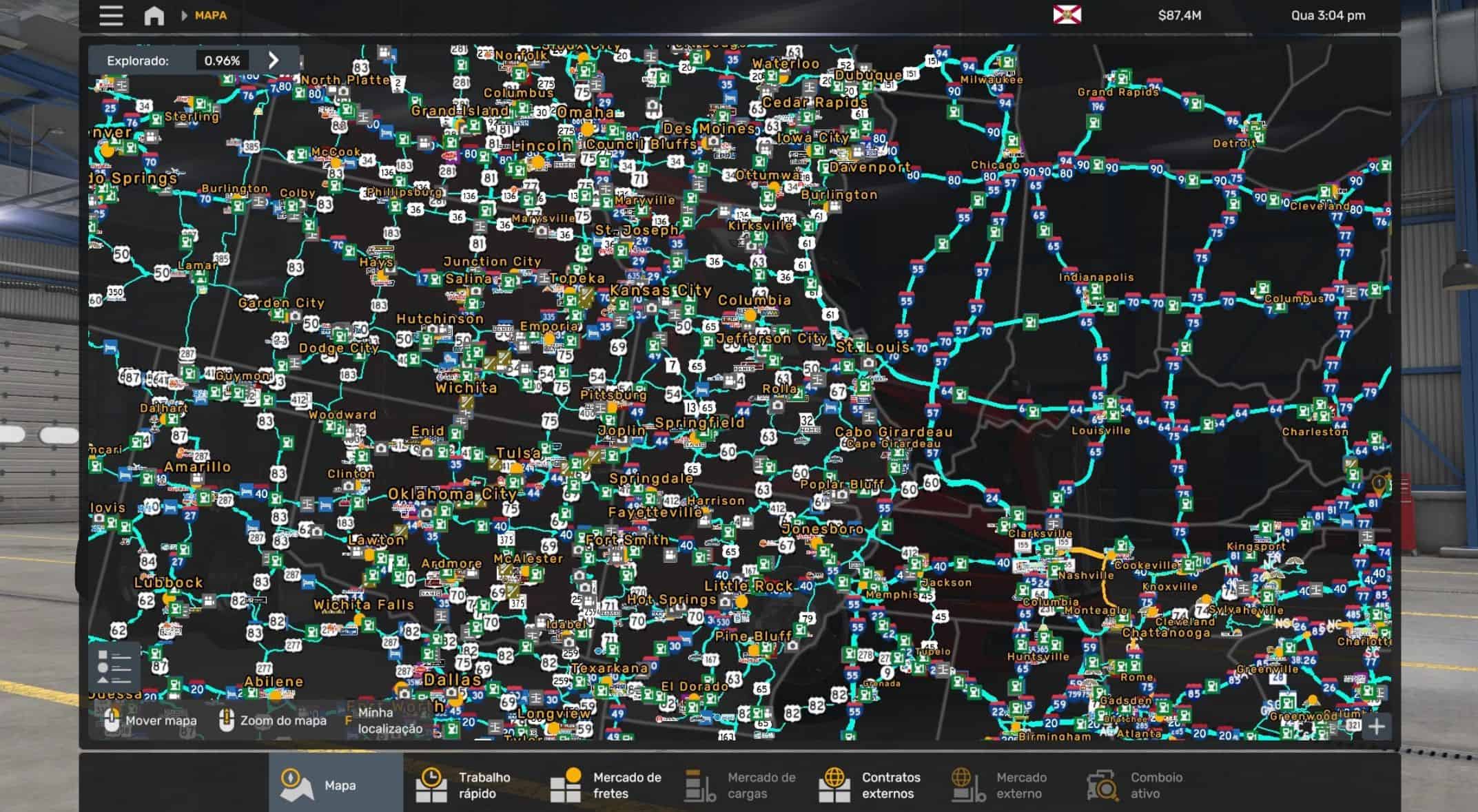
Task: Click Mercado de cargas tab icon
Action: click(700, 785)
